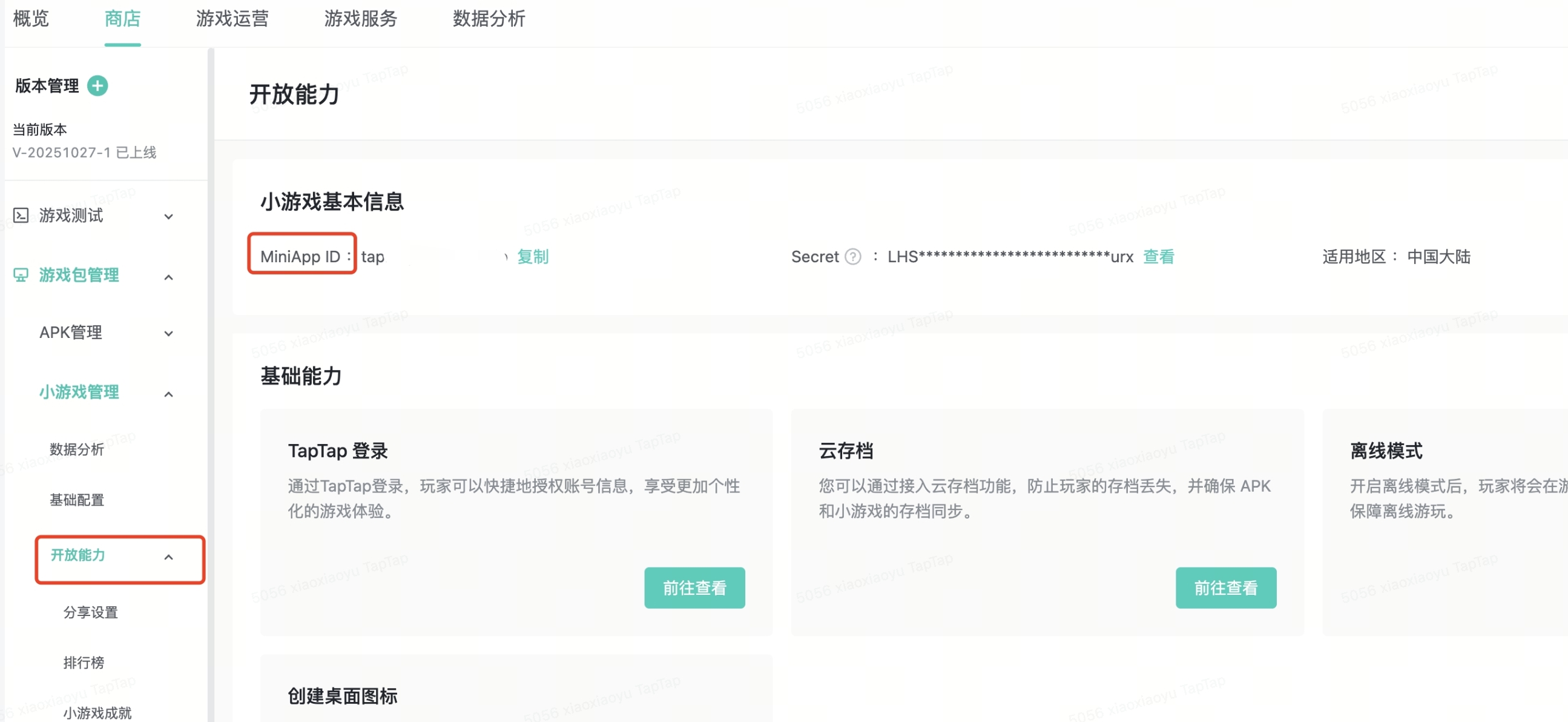Click the green plus icon beside 版本管理

97,86
